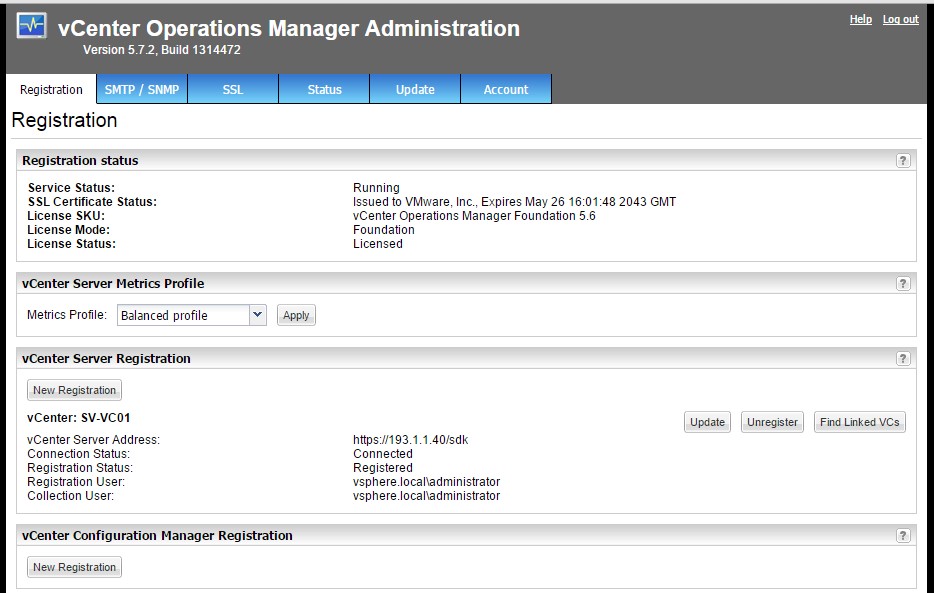Click Update button for SV-VC01
Image resolution: width=934 pixels, height=593 pixels.
[707, 422]
